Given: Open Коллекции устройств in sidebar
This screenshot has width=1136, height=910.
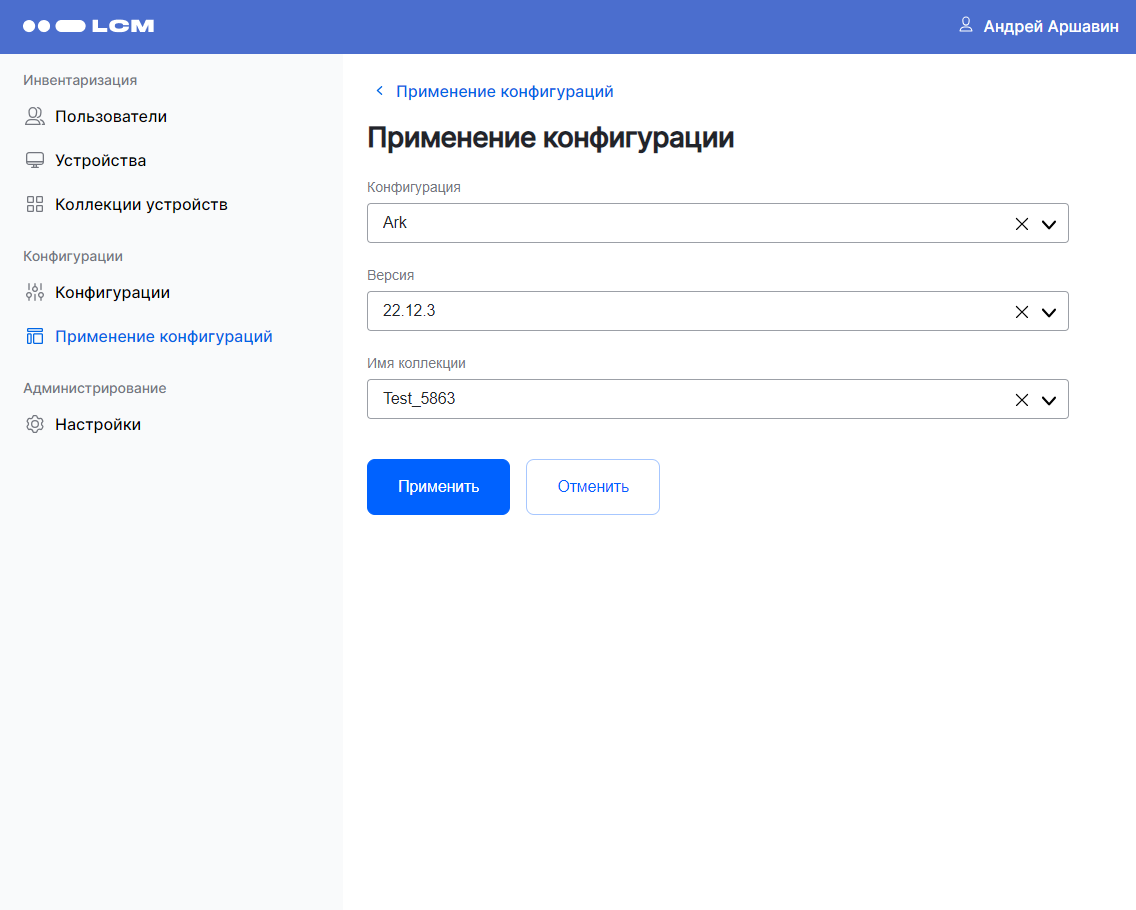Looking at the screenshot, I should (141, 205).
